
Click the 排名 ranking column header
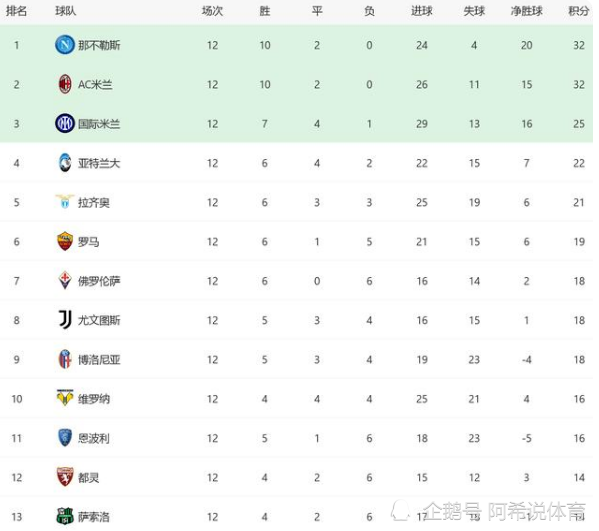click(16, 11)
